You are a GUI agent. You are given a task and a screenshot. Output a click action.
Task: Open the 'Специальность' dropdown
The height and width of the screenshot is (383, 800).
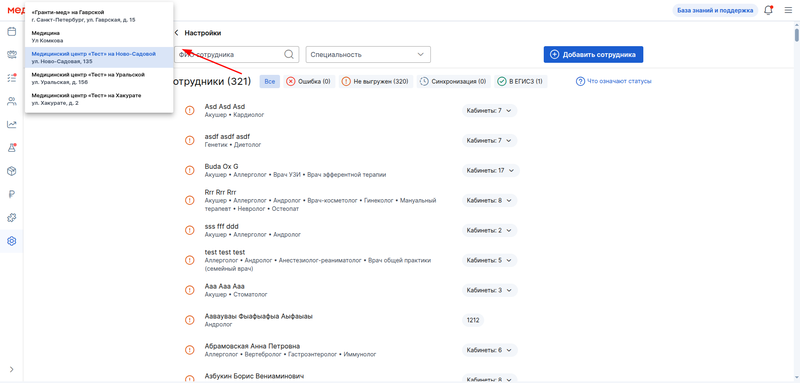(x=368, y=55)
